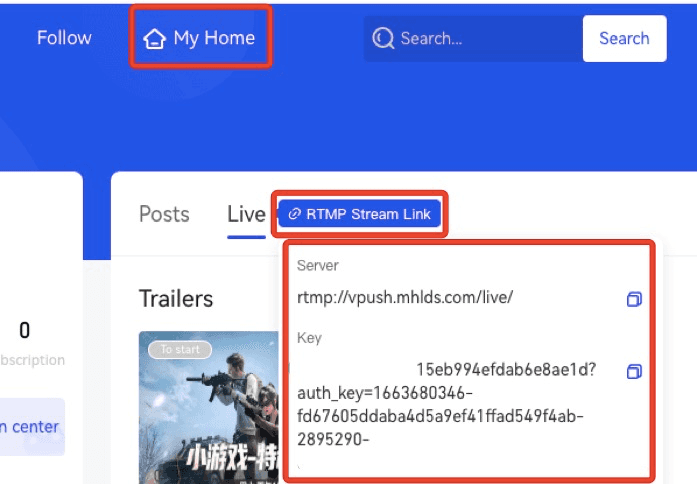Click the chain icon on RTMP button
Viewport: 697px width, 484px height.
click(294, 214)
